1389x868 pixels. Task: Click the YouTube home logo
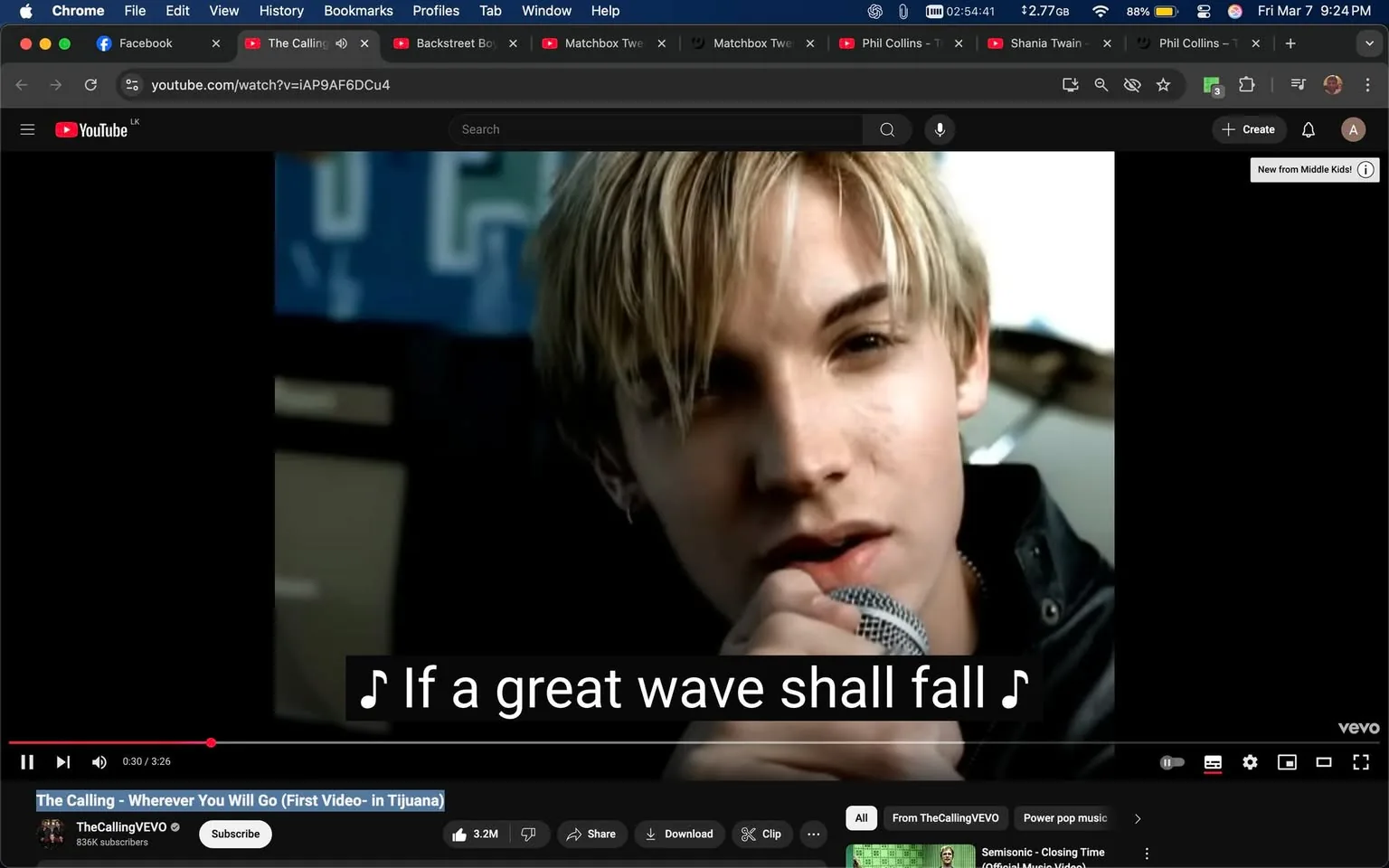coord(90,129)
